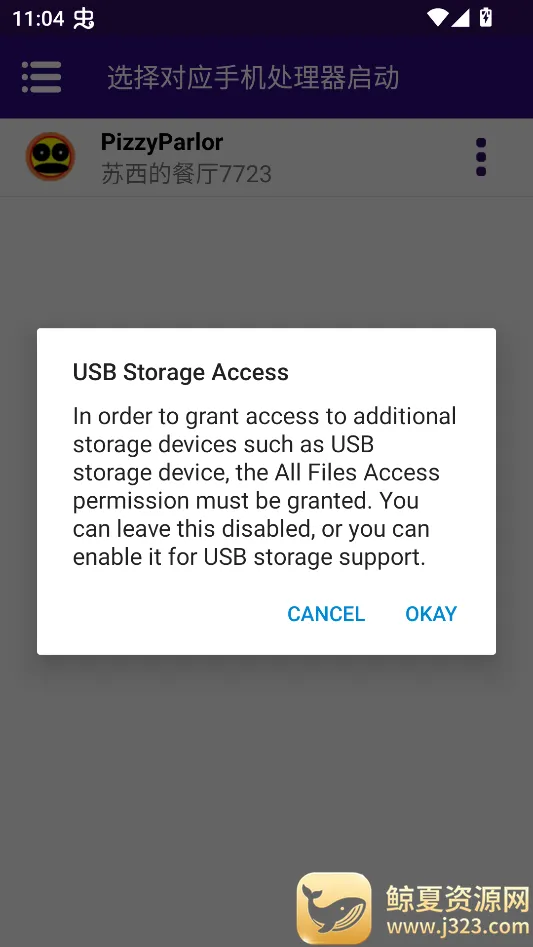
Task: Open the www.j323.com watermark link
Action: pyautogui.click(x=458, y=926)
